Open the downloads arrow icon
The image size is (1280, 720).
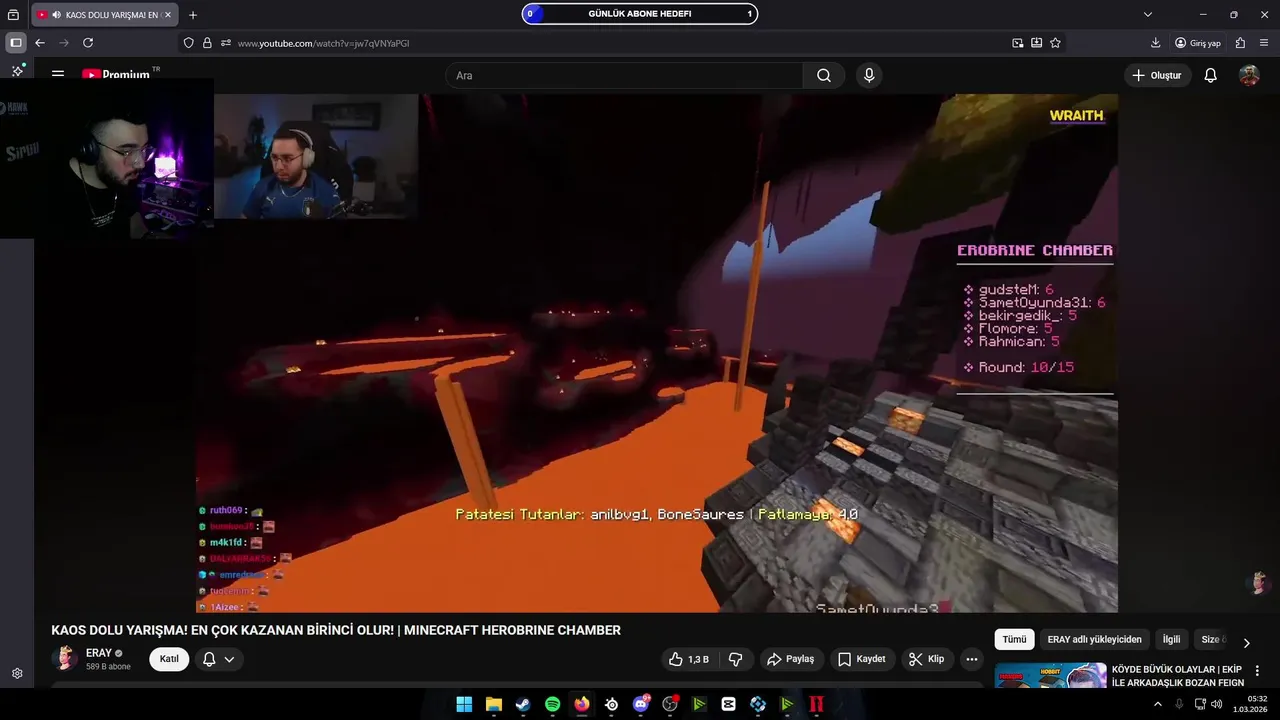[x=1156, y=43]
